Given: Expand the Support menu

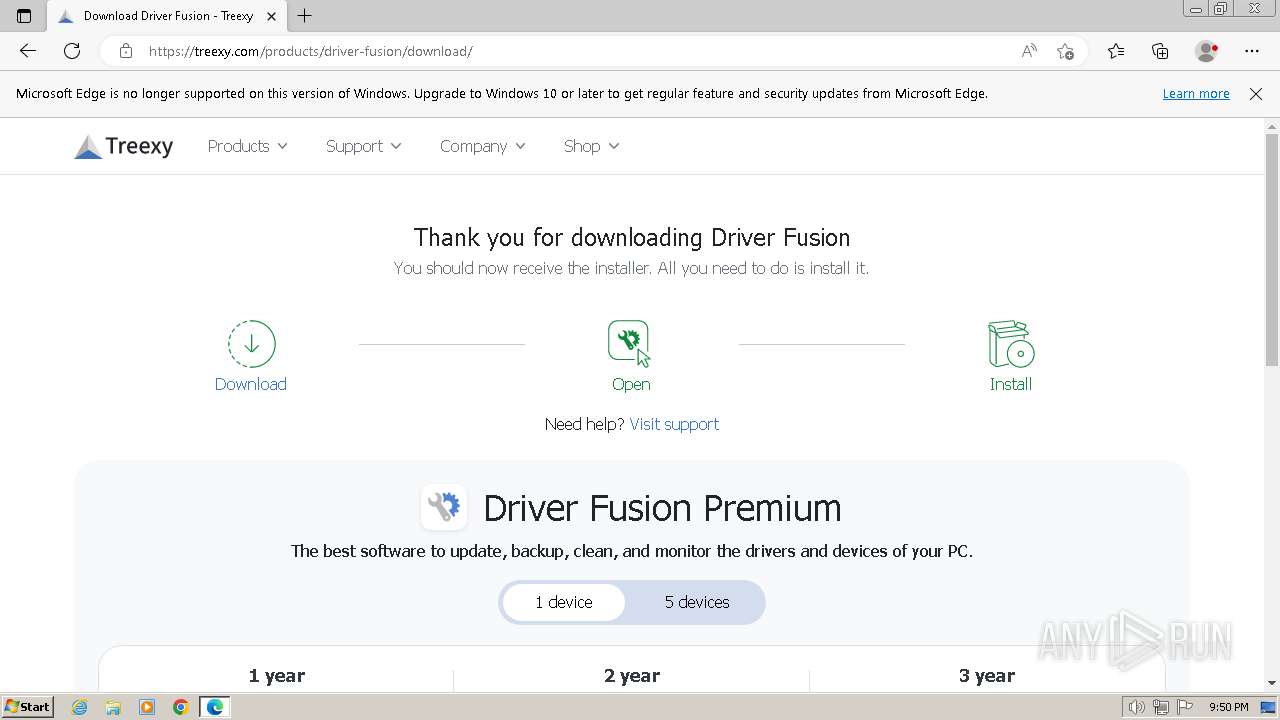Looking at the screenshot, I should pos(364,146).
